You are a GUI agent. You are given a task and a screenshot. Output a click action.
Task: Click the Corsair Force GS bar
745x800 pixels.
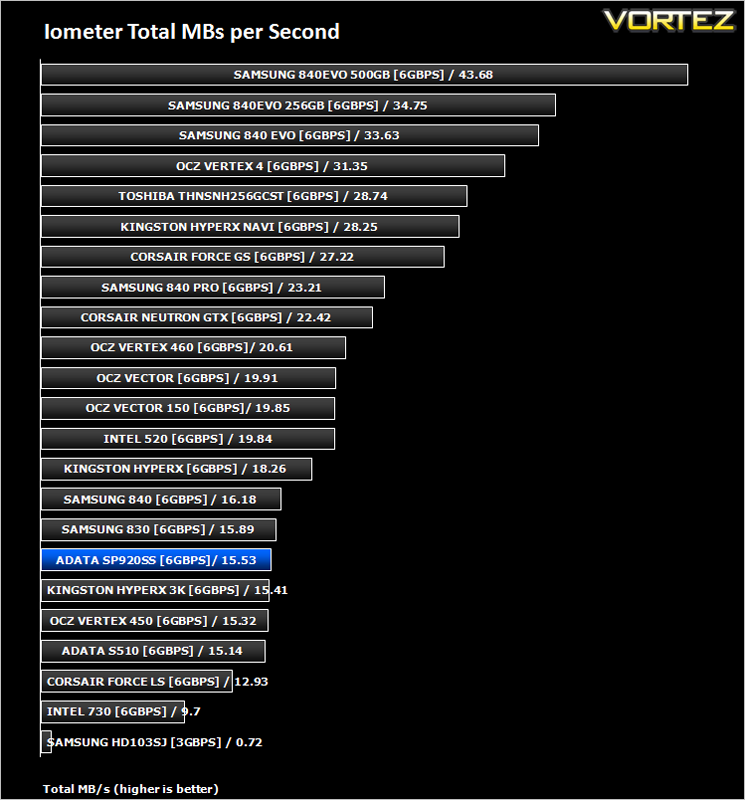pyautogui.click(x=242, y=257)
